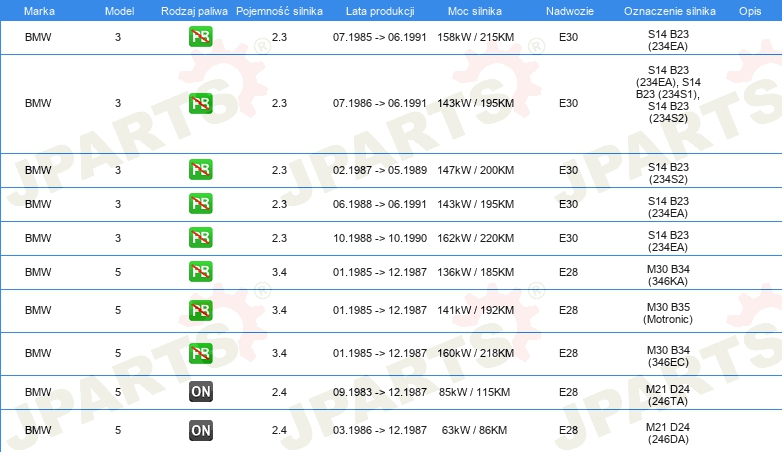Click petrol fuel icon in 158kW / 215KM row

[200, 36]
